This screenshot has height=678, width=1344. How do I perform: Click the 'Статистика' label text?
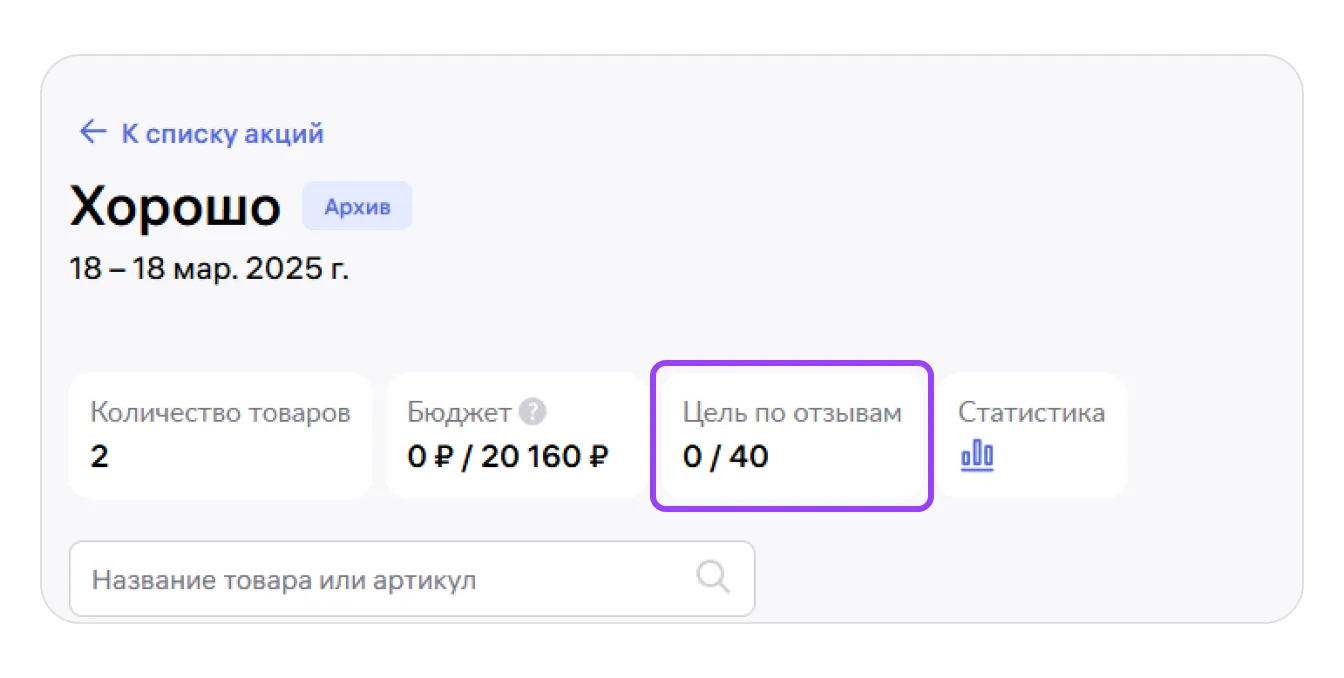[1031, 412]
